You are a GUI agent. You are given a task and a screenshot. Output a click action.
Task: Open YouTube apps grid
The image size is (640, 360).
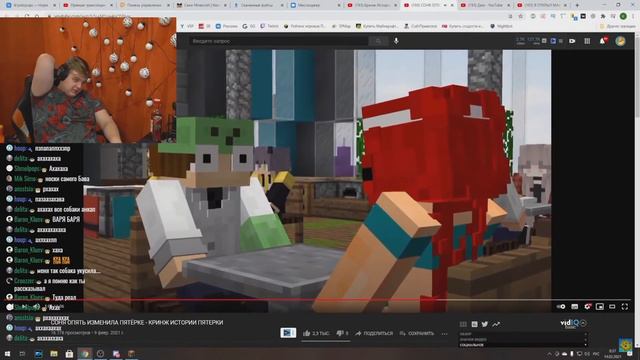point(587,41)
